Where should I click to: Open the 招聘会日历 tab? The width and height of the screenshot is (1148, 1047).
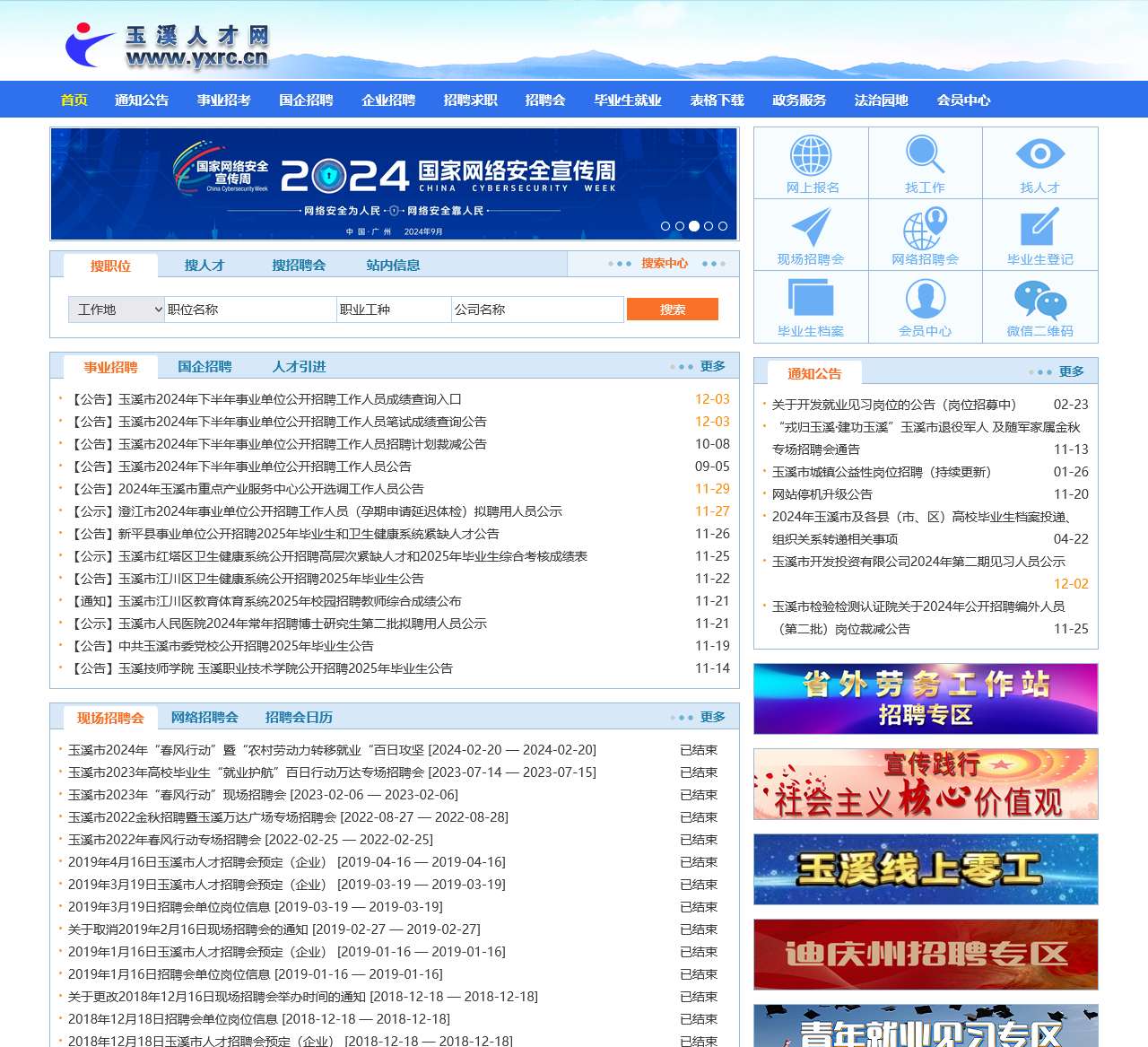pos(296,717)
